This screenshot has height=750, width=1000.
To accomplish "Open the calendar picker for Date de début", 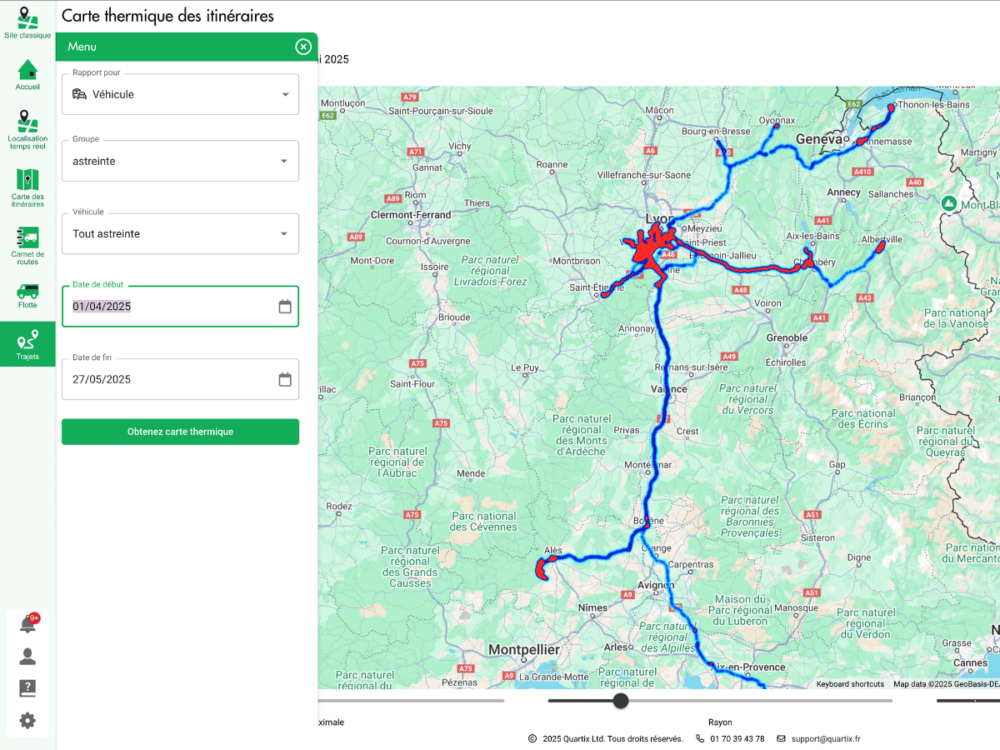I will 283,306.
